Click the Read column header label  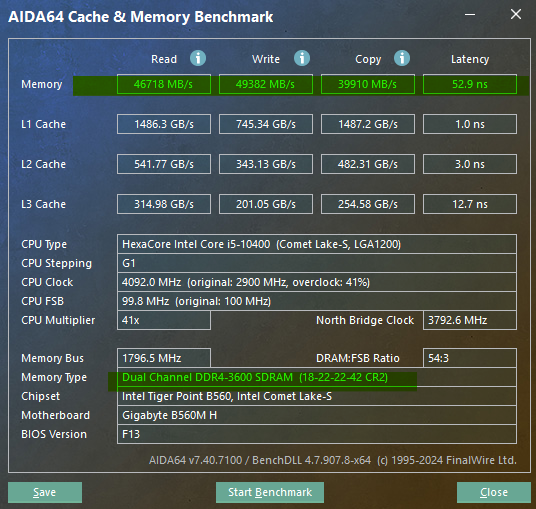tap(164, 59)
